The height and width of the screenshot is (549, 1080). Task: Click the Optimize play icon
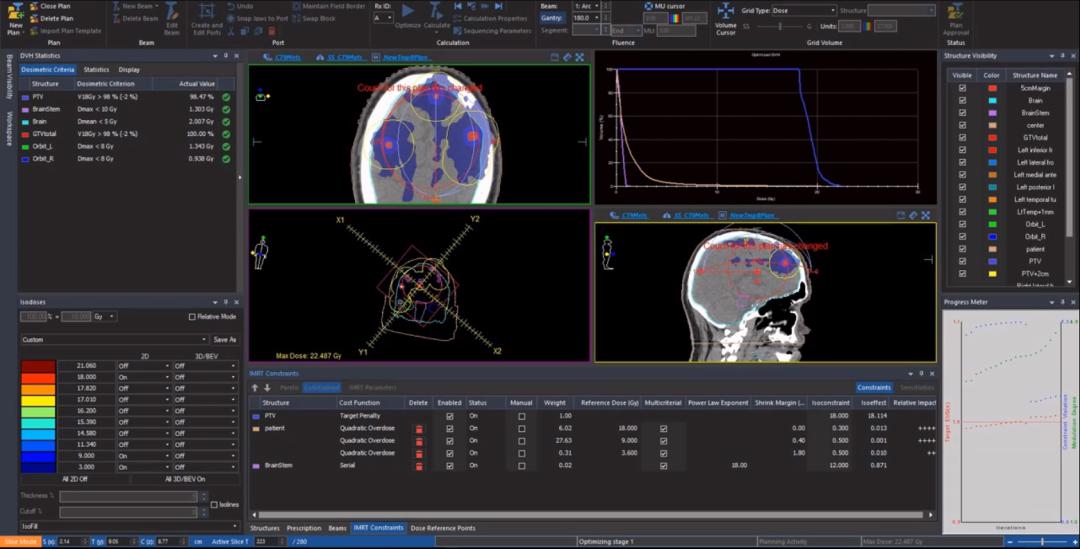(407, 10)
